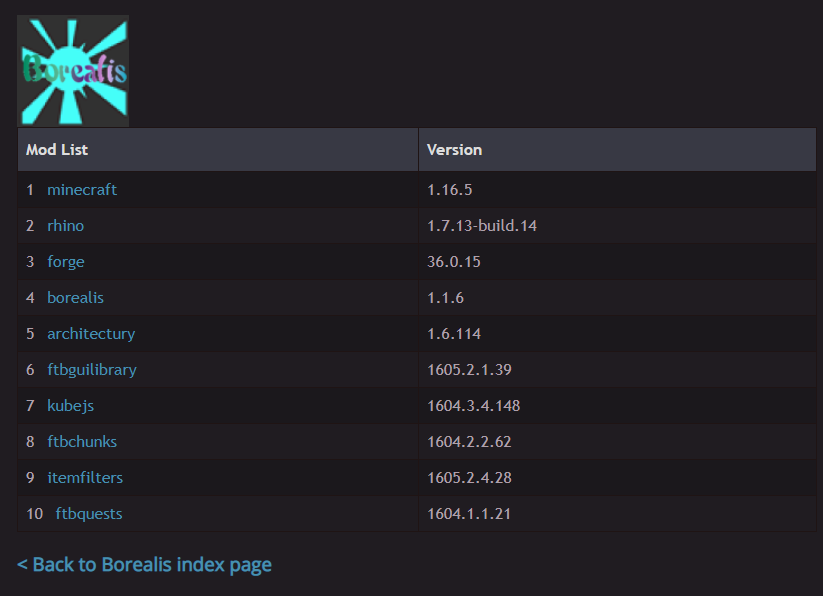This screenshot has width=823, height=596.
Task: Select the architectury mod link
Action: click(91, 334)
